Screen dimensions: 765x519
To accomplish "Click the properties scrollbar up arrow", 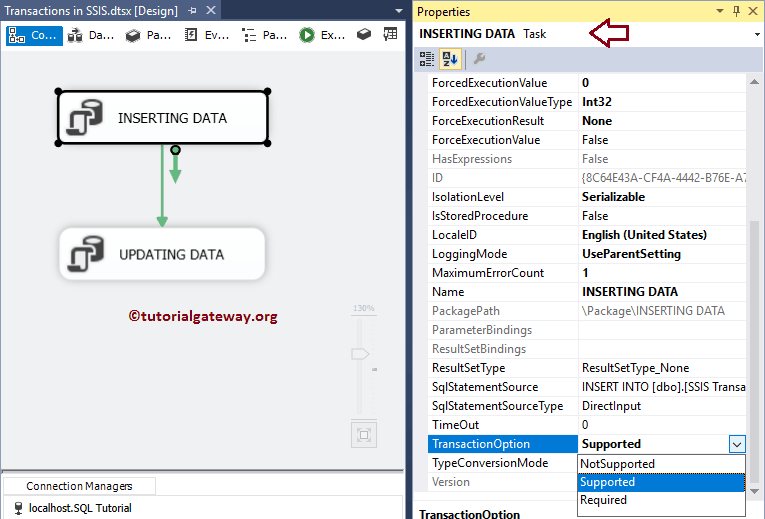I will [754, 82].
